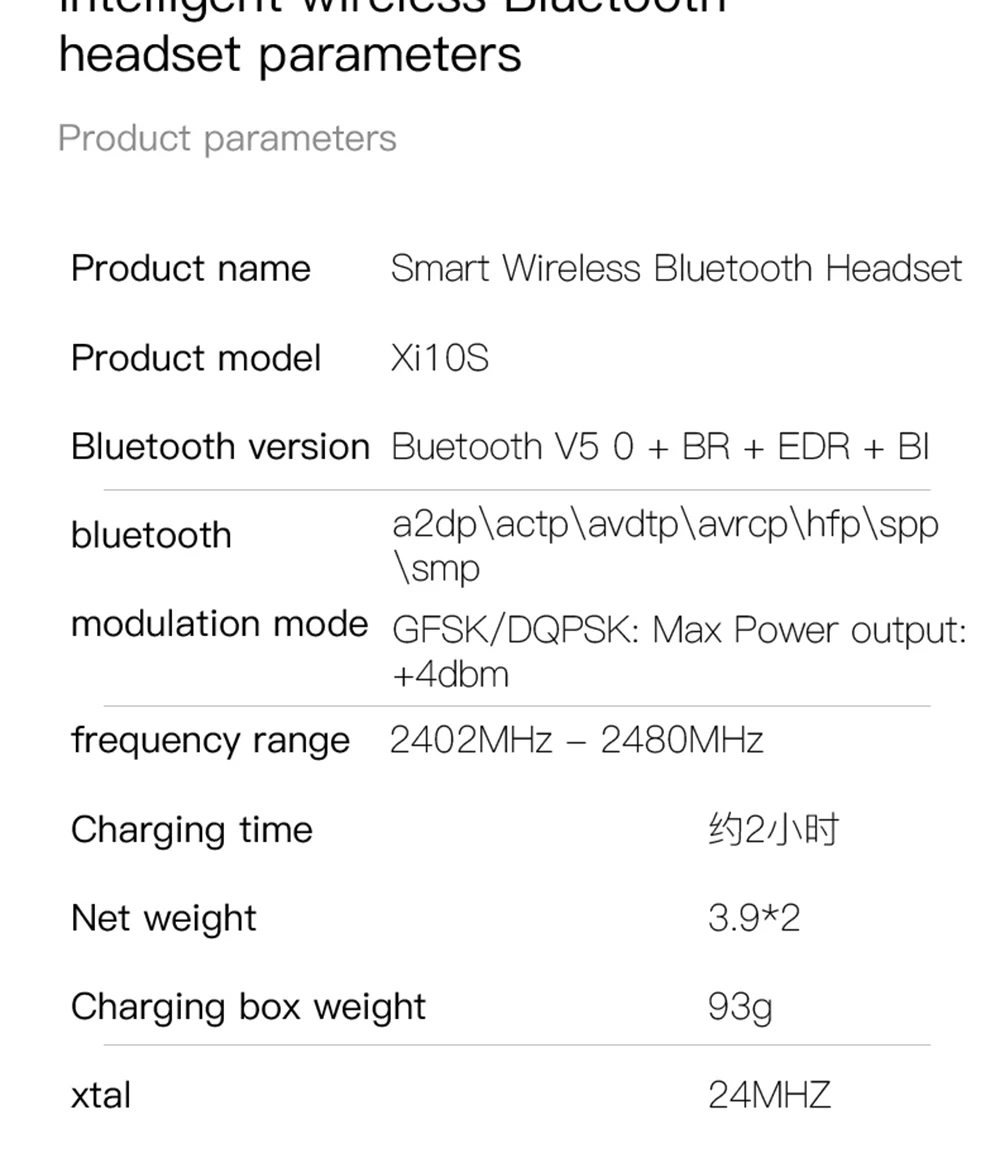Select the Xi10S model value

pyautogui.click(x=439, y=358)
